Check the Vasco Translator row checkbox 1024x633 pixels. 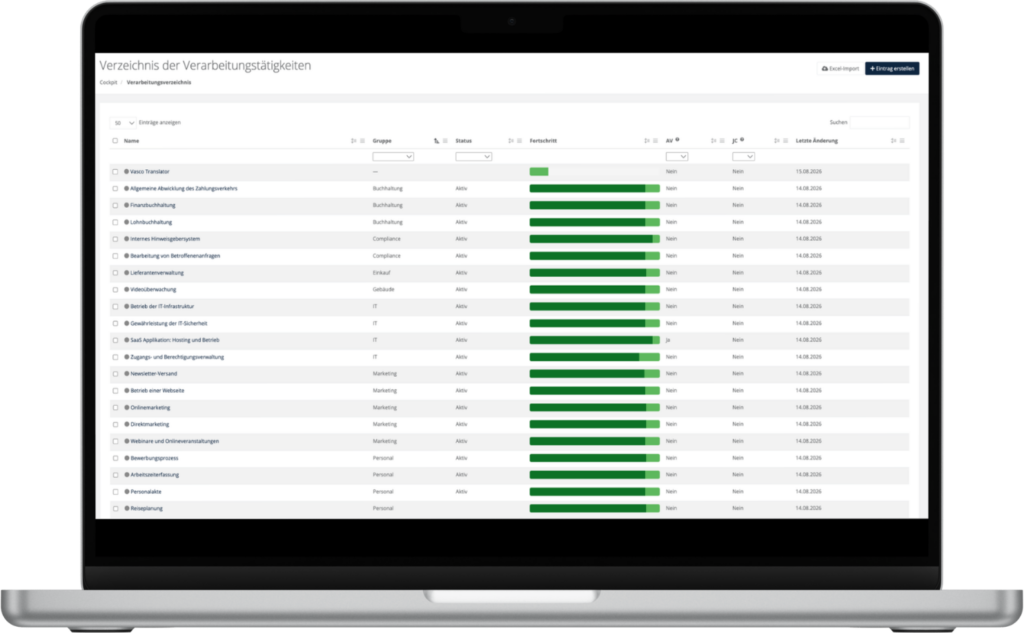[115, 172]
